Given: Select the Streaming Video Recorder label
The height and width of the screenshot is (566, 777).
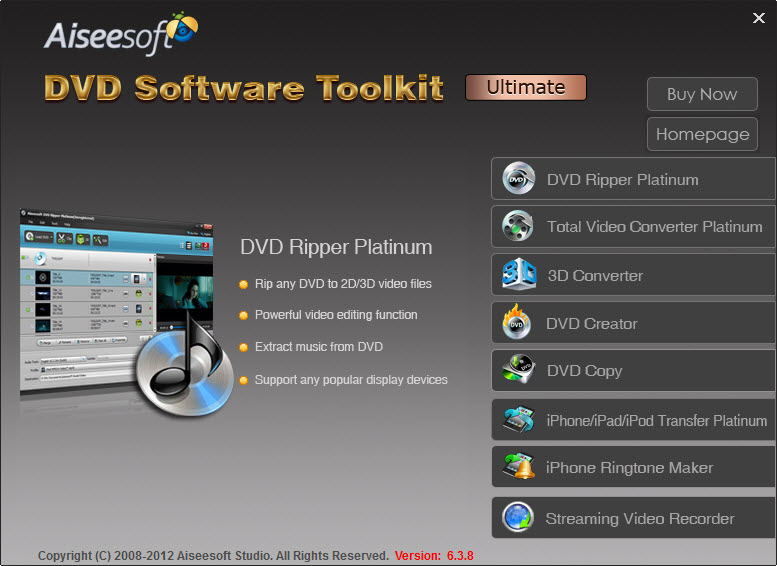Looking at the screenshot, I should click(x=640, y=518).
